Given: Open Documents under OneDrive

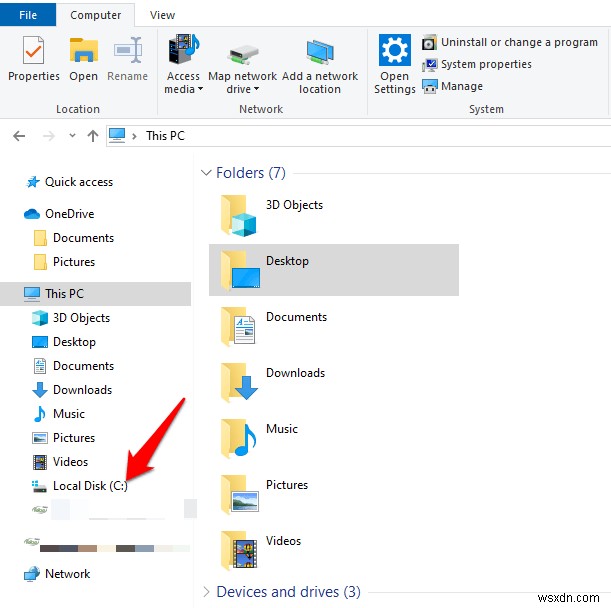Looking at the screenshot, I should [74, 238].
